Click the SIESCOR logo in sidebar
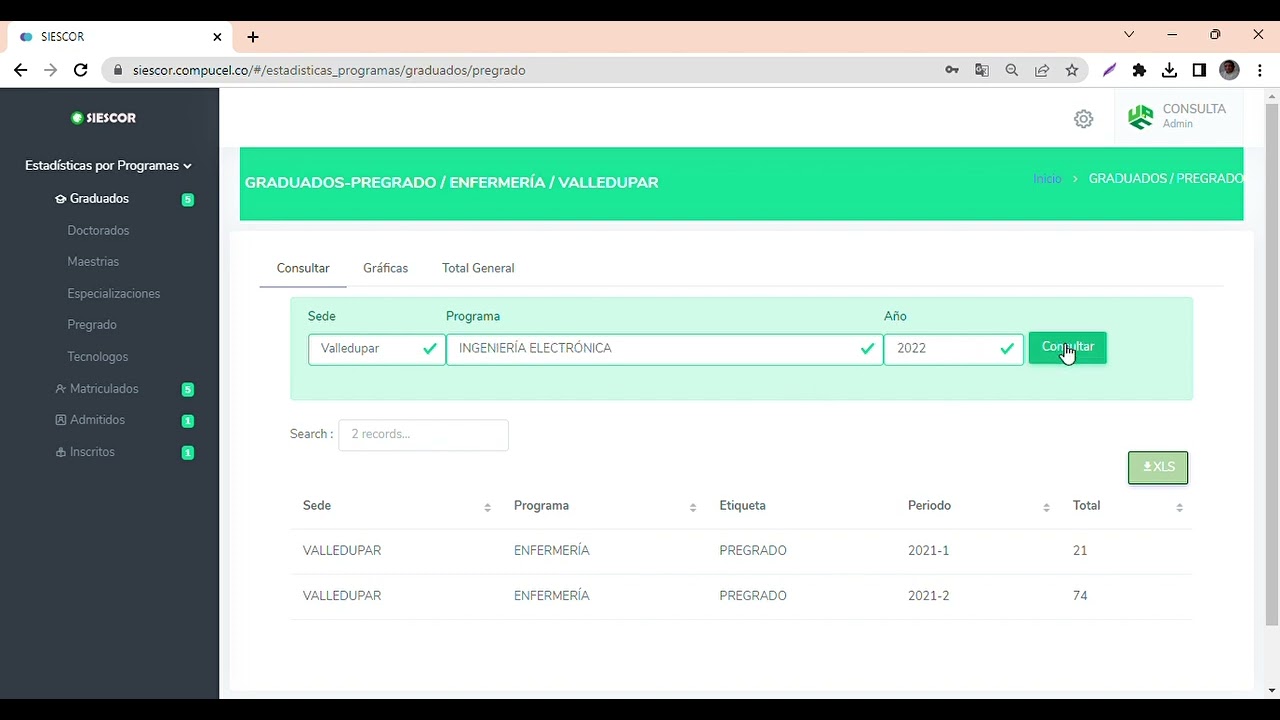The image size is (1280, 720). tap(104, 118)
